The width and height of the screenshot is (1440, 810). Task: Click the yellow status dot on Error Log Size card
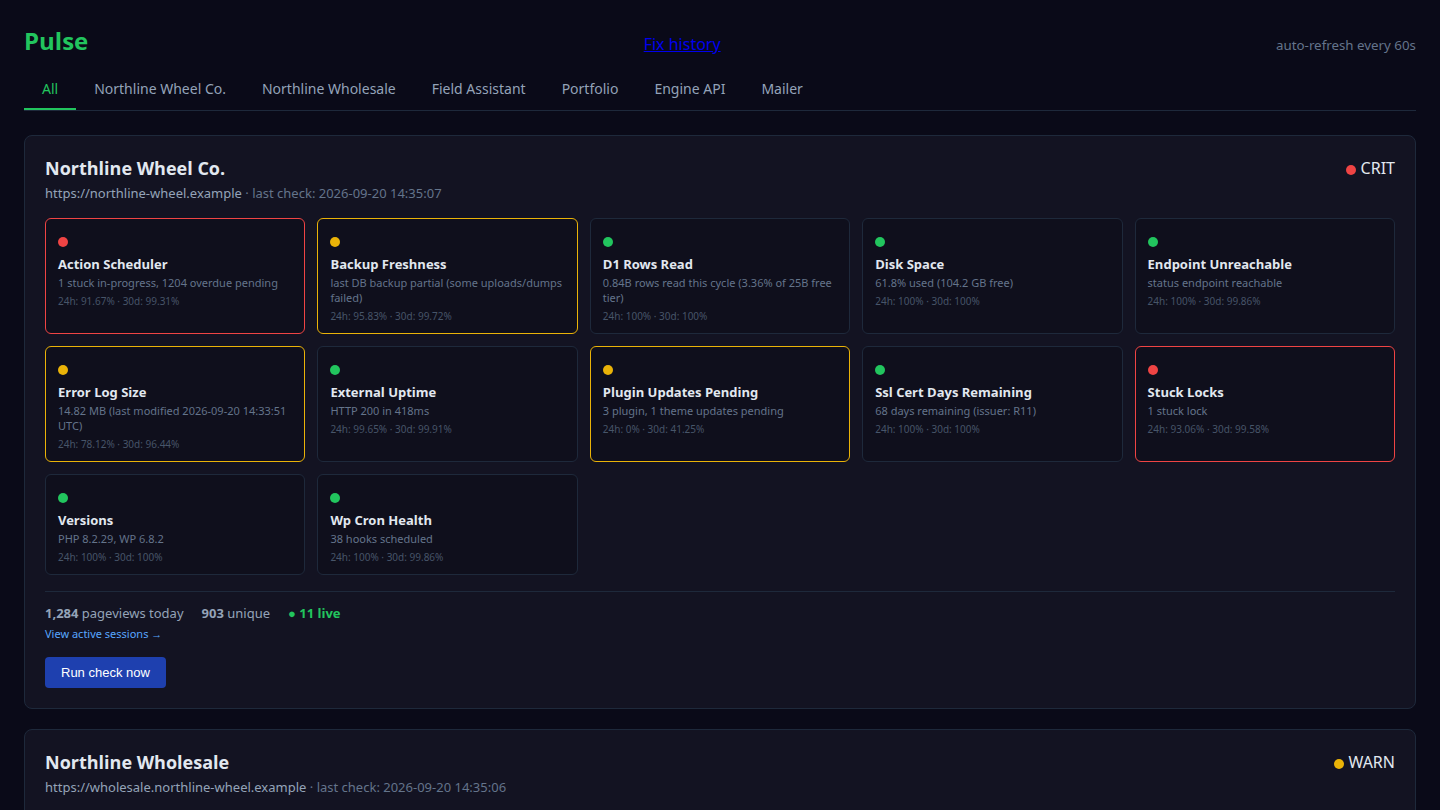click(63, 370)
